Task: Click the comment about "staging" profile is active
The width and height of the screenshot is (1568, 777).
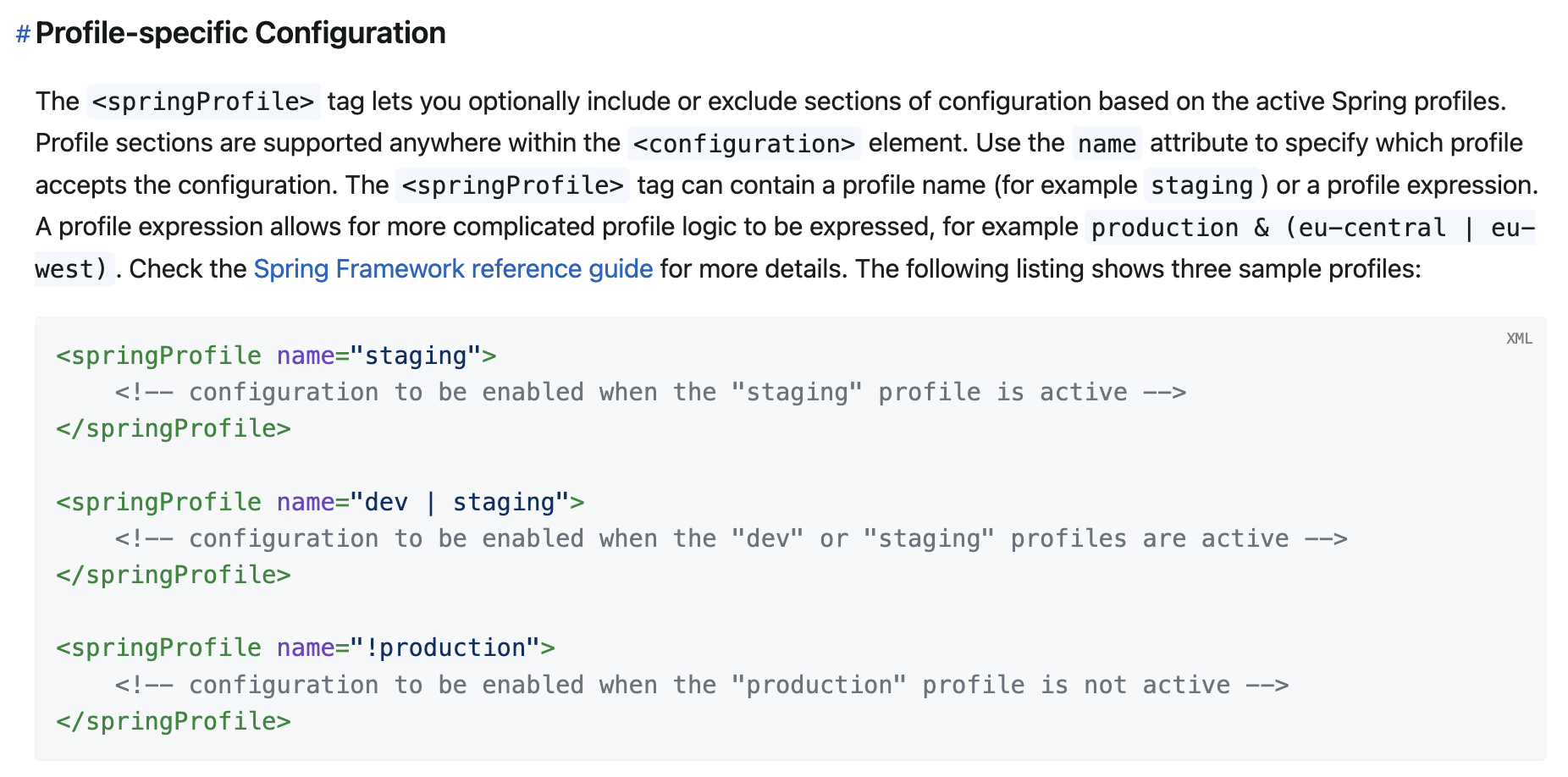Action: 650,393
